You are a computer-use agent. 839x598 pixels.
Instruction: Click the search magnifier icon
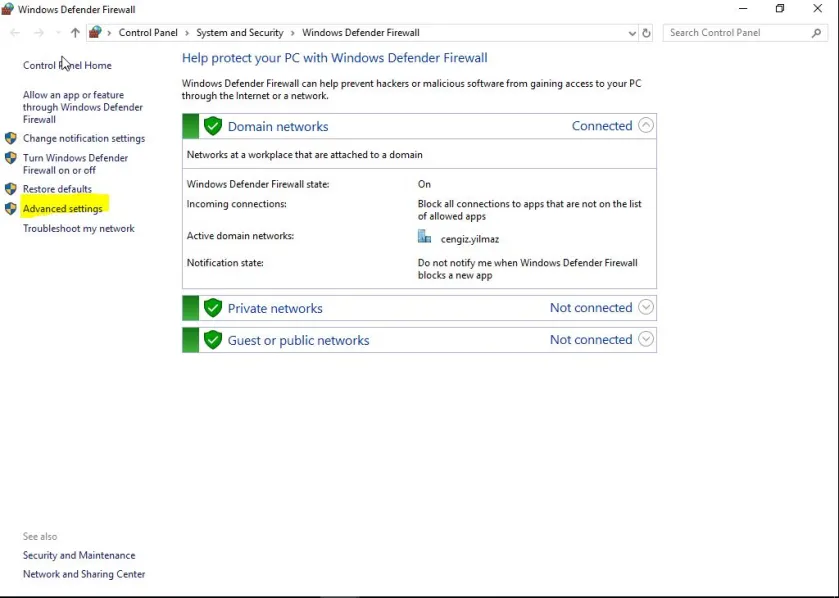817,33
